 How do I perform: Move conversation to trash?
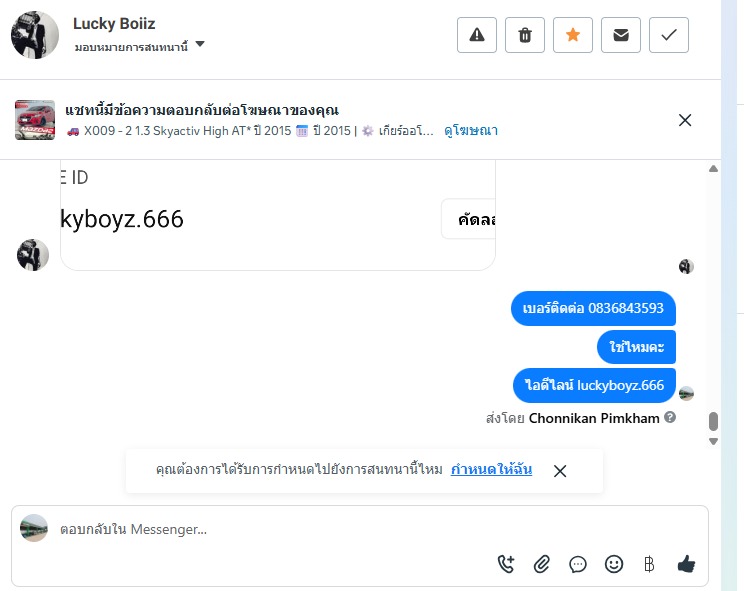(x=525, y=35)
